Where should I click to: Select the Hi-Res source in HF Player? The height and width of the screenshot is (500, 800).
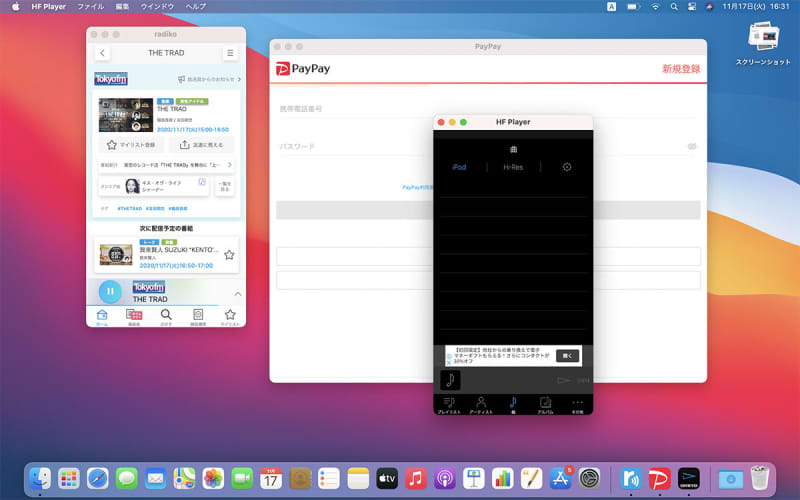(513, 167)
